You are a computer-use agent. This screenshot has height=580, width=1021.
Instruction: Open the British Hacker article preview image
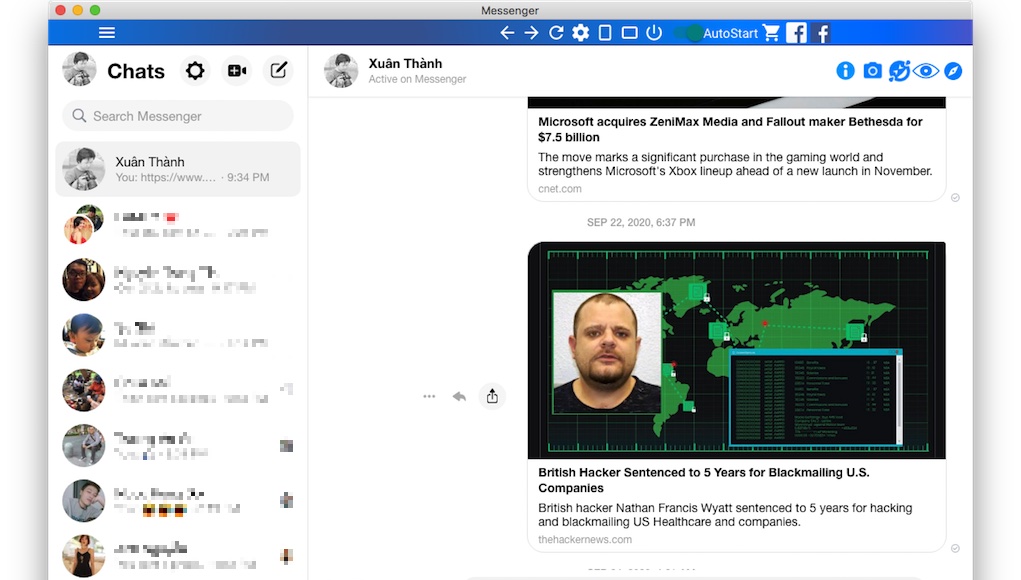736,350
